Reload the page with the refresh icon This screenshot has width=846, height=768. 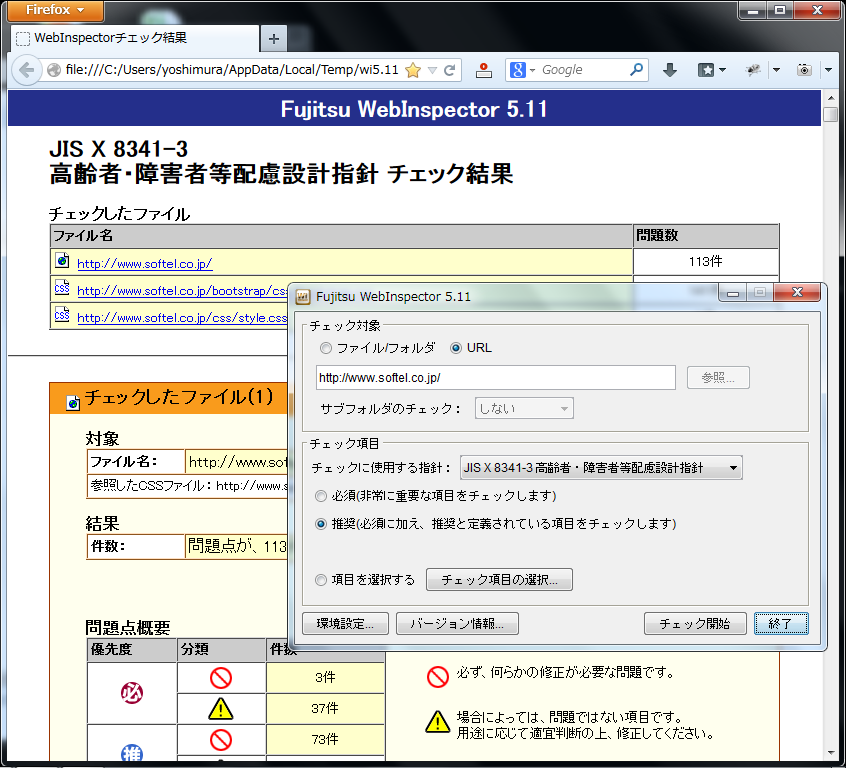pos(449,70)
